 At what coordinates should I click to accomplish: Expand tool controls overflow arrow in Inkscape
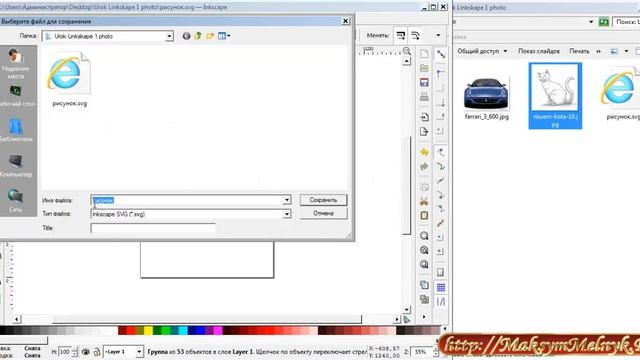[x=438, y=36]
